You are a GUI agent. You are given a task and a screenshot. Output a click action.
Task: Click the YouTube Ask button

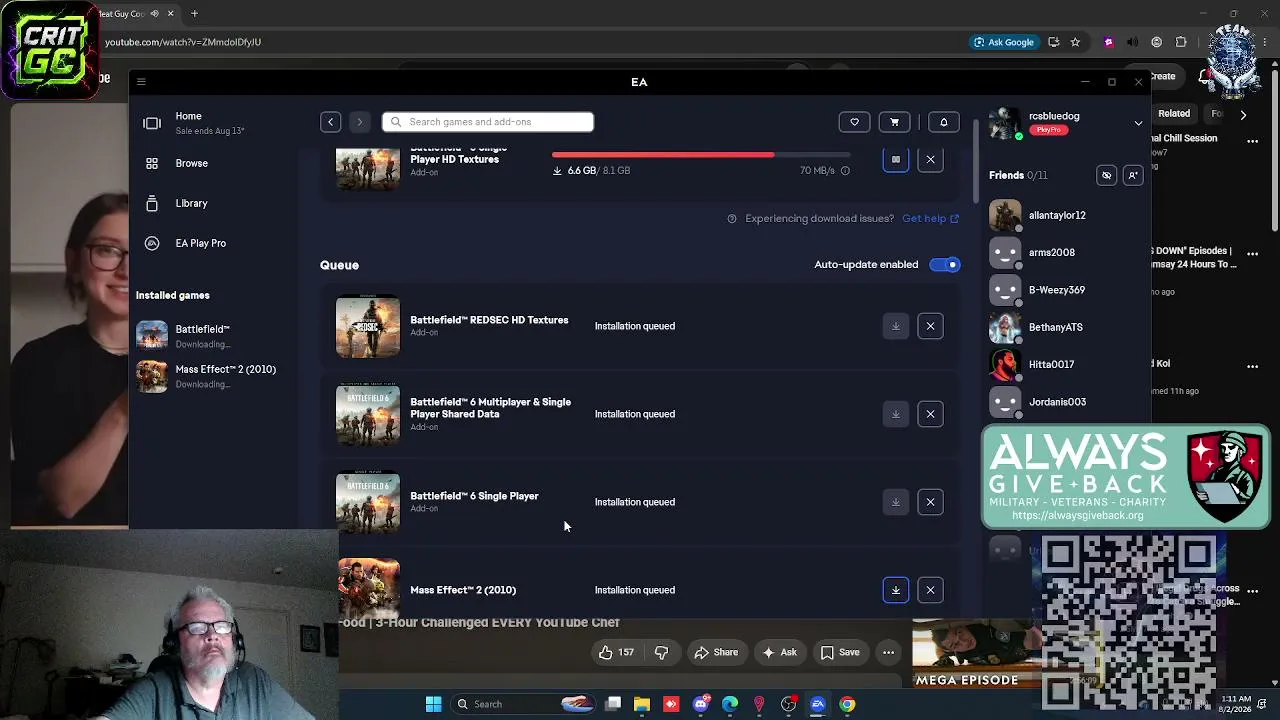coord(779,653)
